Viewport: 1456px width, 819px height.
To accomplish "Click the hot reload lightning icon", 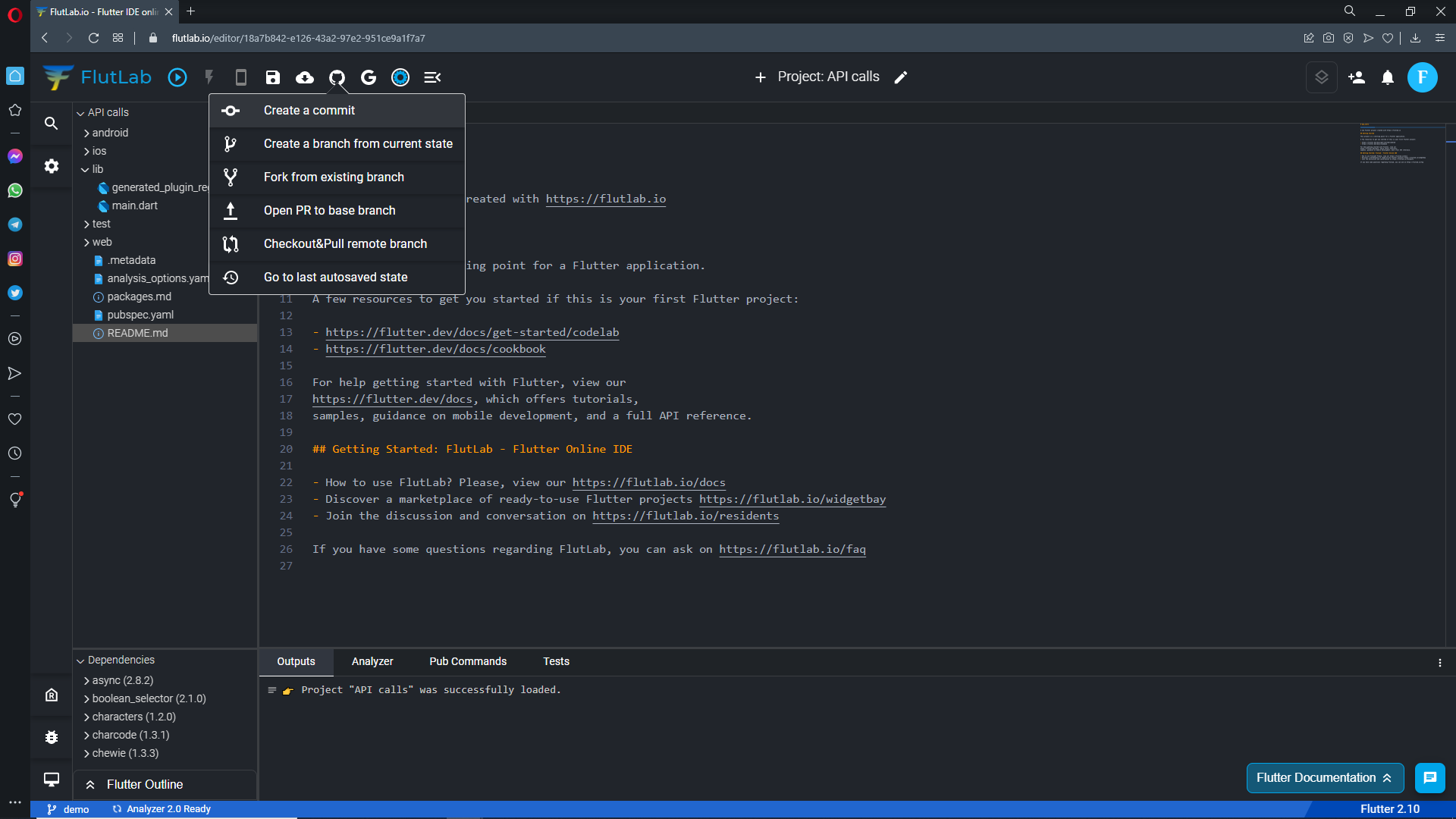I will (209, 77).
